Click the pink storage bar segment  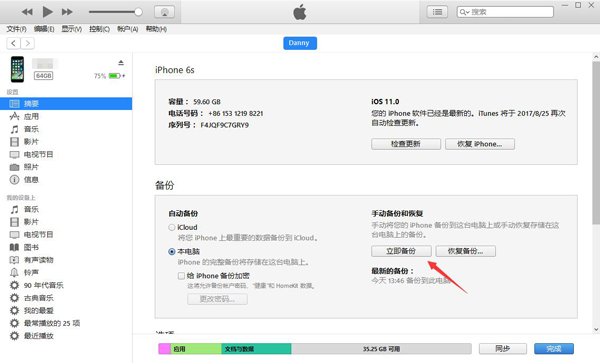pos(165,348)
